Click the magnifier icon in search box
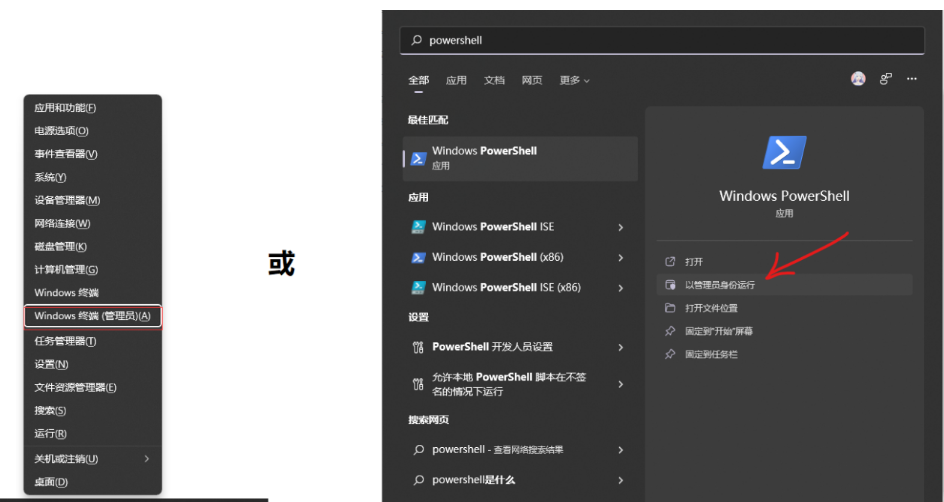 point(416,40)
